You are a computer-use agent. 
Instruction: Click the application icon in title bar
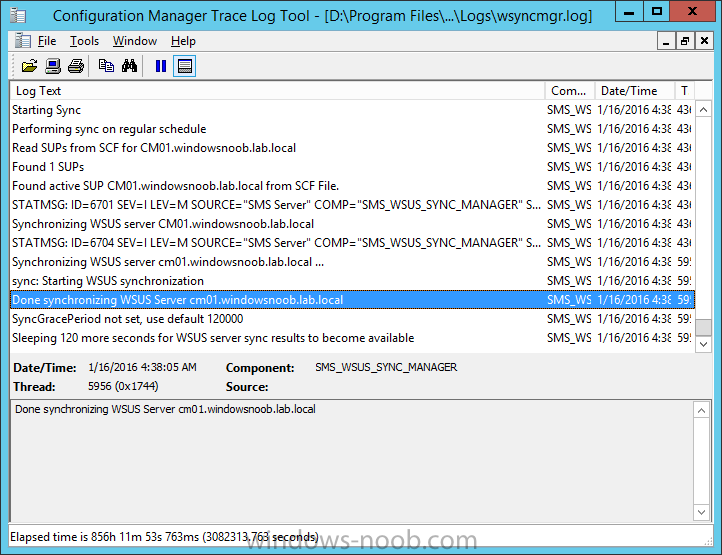tap(18, 15)
